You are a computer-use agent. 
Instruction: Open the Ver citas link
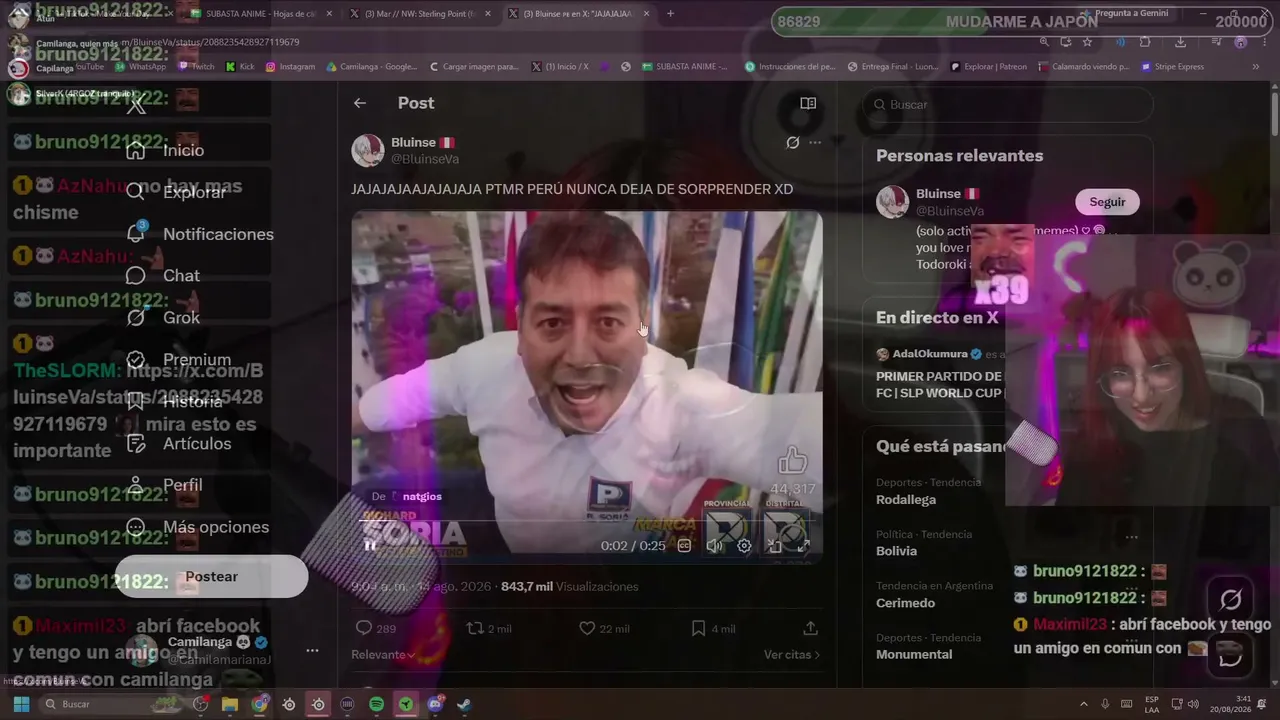[792, 655]
